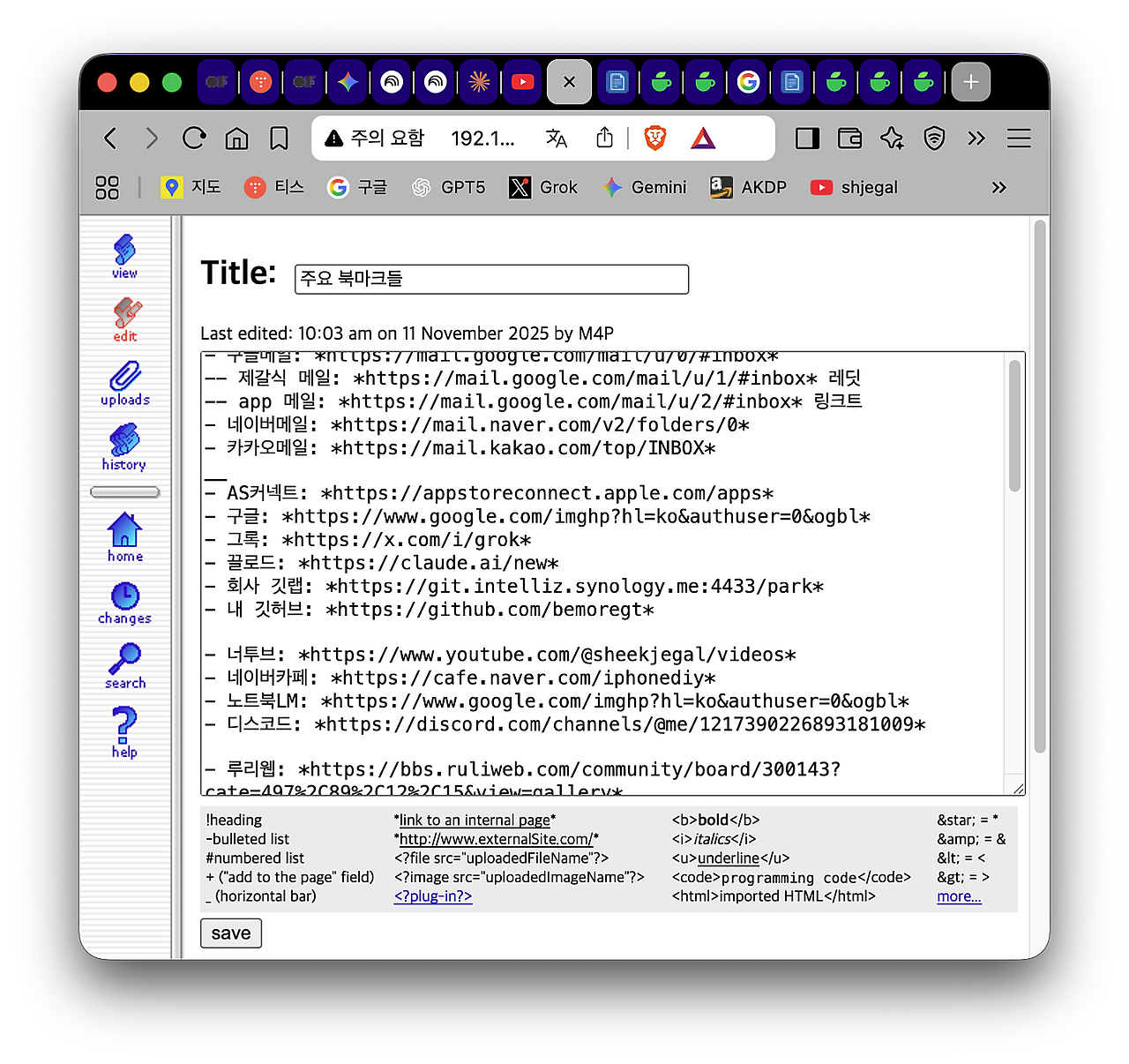
Task: Open the grid icon on the bookmarks bar
Action: pos(107,187)
